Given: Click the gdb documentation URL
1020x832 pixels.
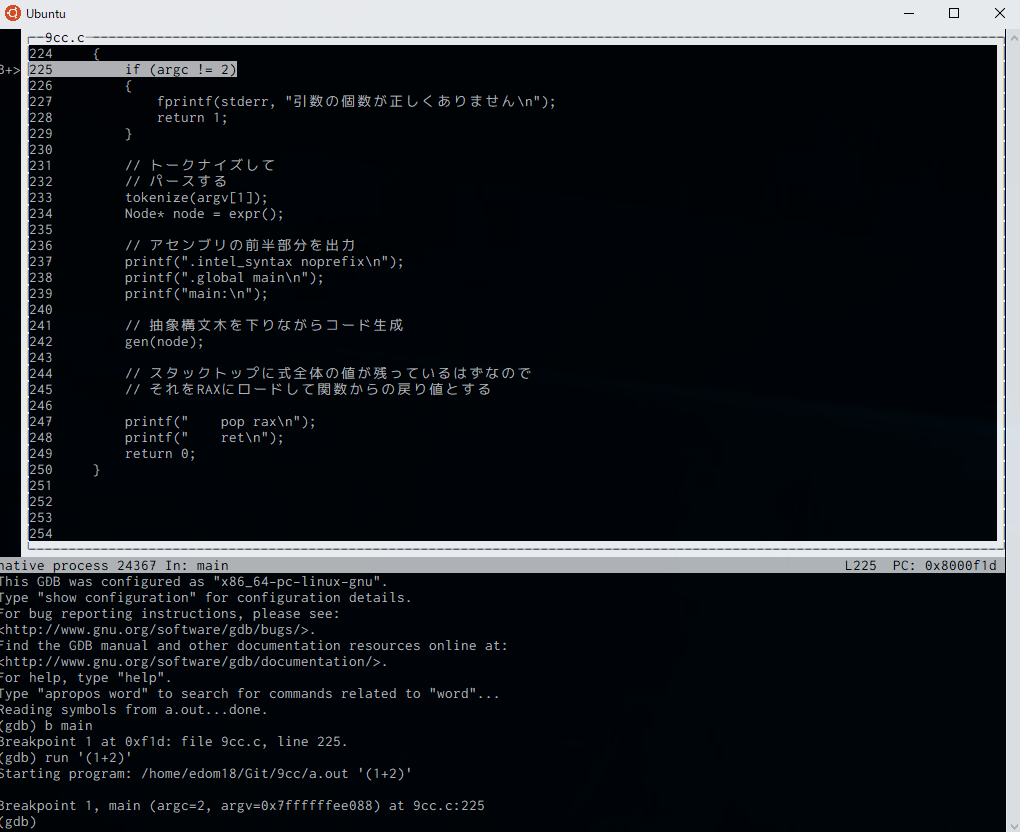Looking at the screenshot, I should pyautogui.click(x=194, y=662).
